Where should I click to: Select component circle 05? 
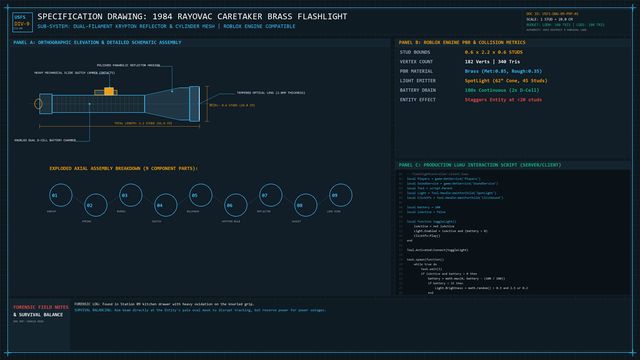click(200, 195)
